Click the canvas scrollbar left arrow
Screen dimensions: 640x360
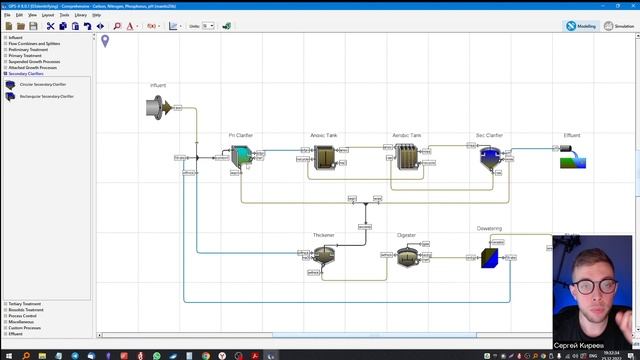click(99, 335)
